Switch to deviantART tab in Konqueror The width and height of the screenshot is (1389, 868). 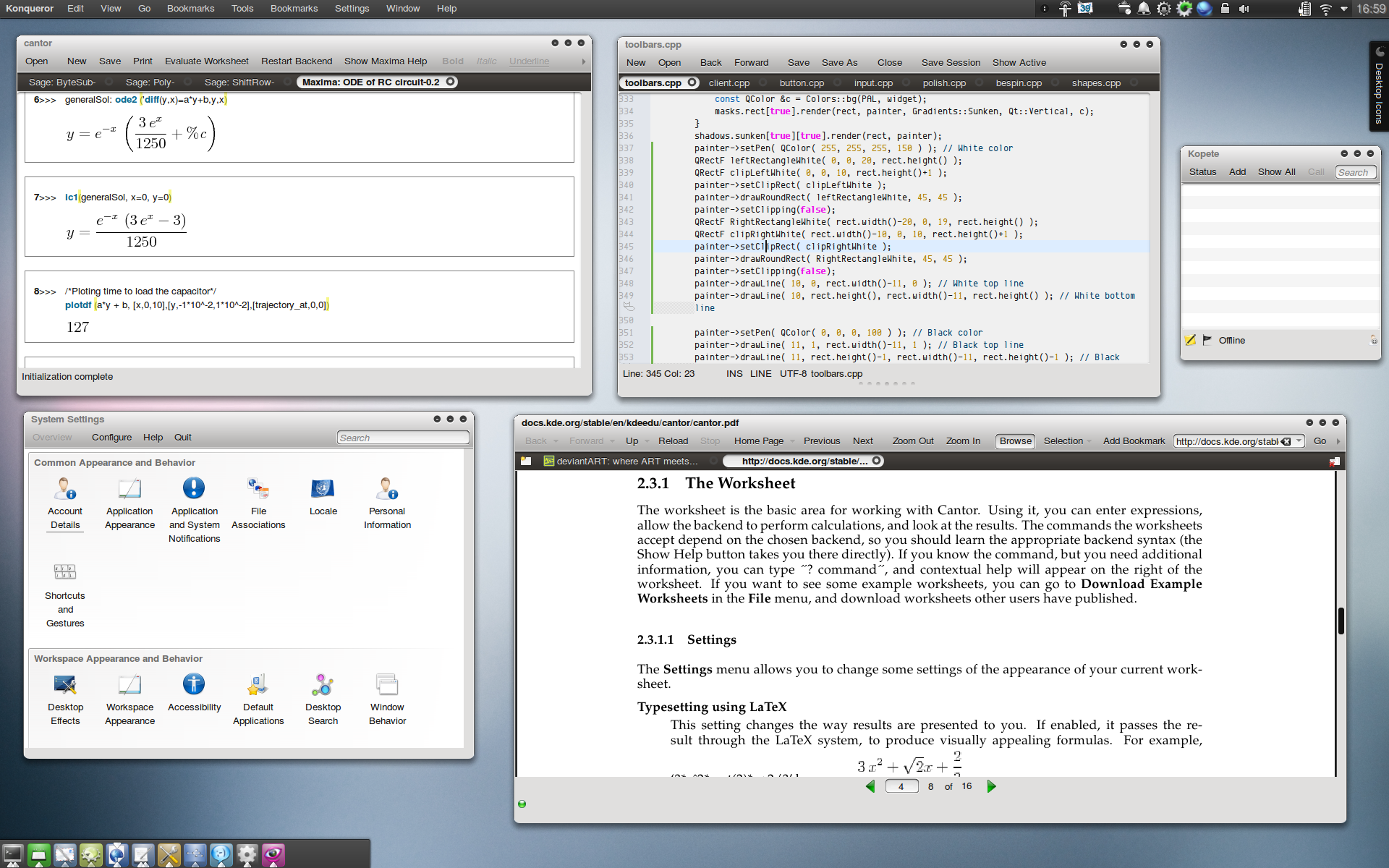[x=627, y=461]
